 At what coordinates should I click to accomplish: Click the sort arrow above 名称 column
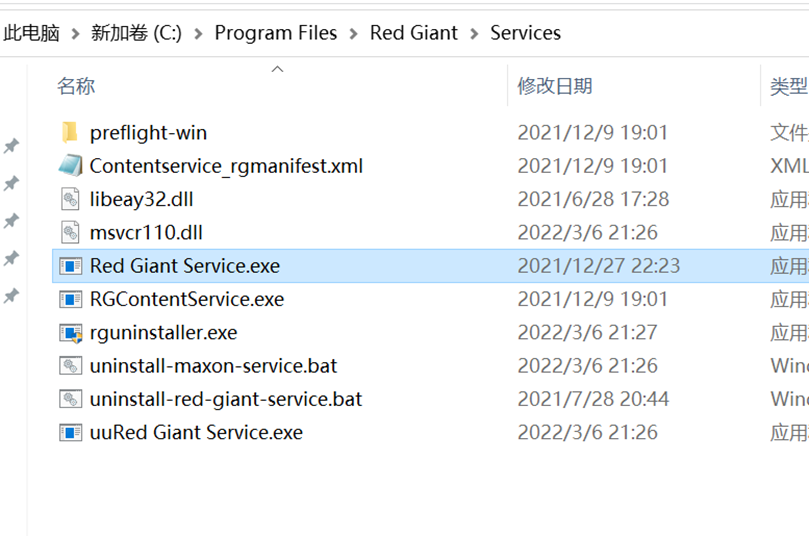(278, 69)
